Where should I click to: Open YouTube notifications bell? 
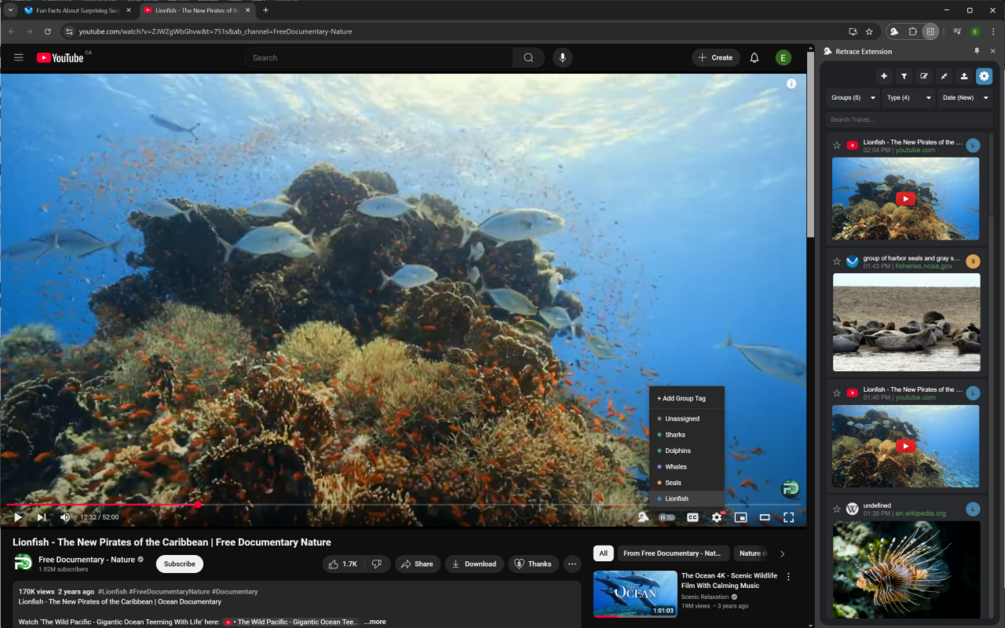[754, 58]
